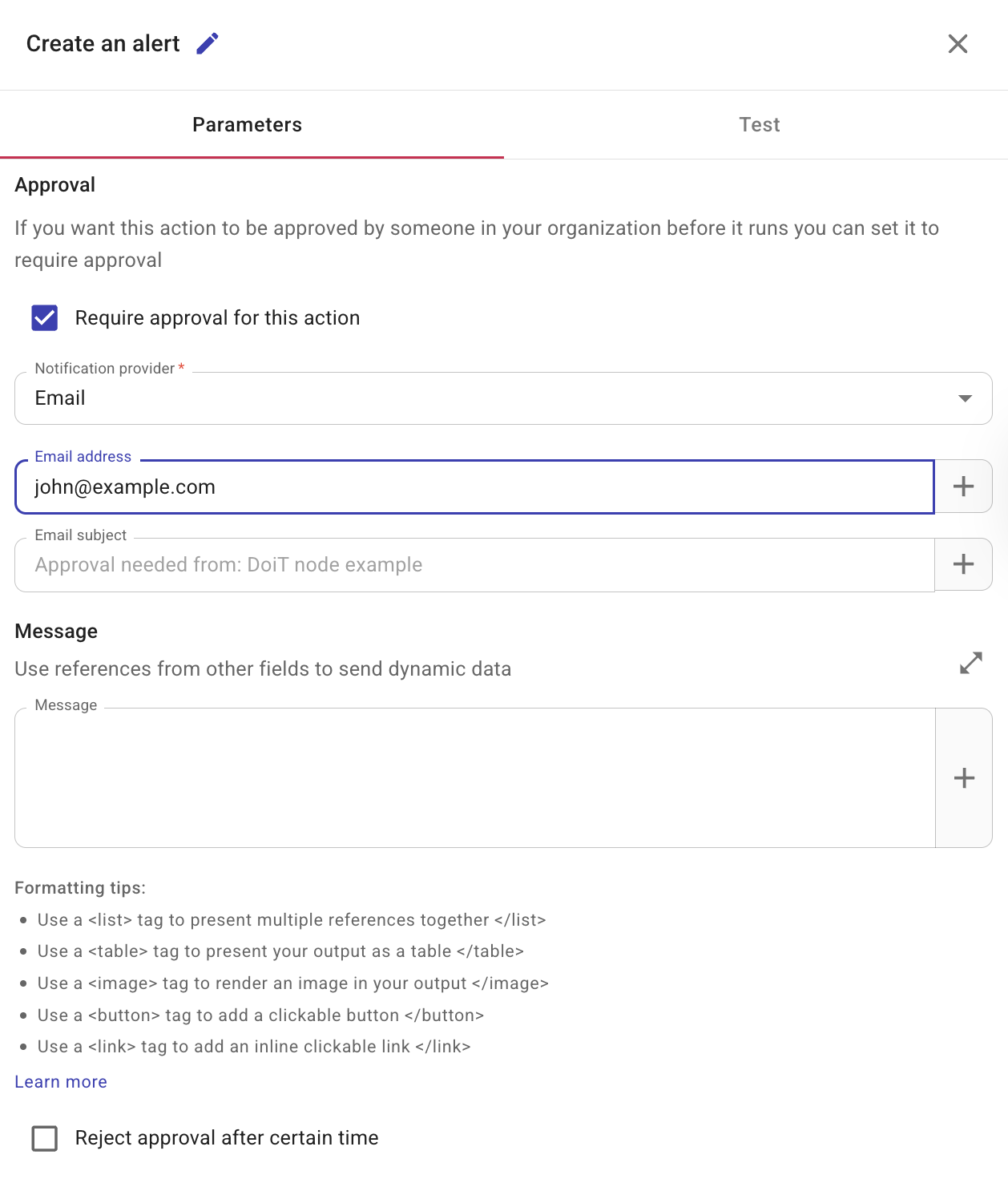The image size is (1008, 1183).
Task: Click the Reject approval after certain time label
Action: [x=227, y=1138]
